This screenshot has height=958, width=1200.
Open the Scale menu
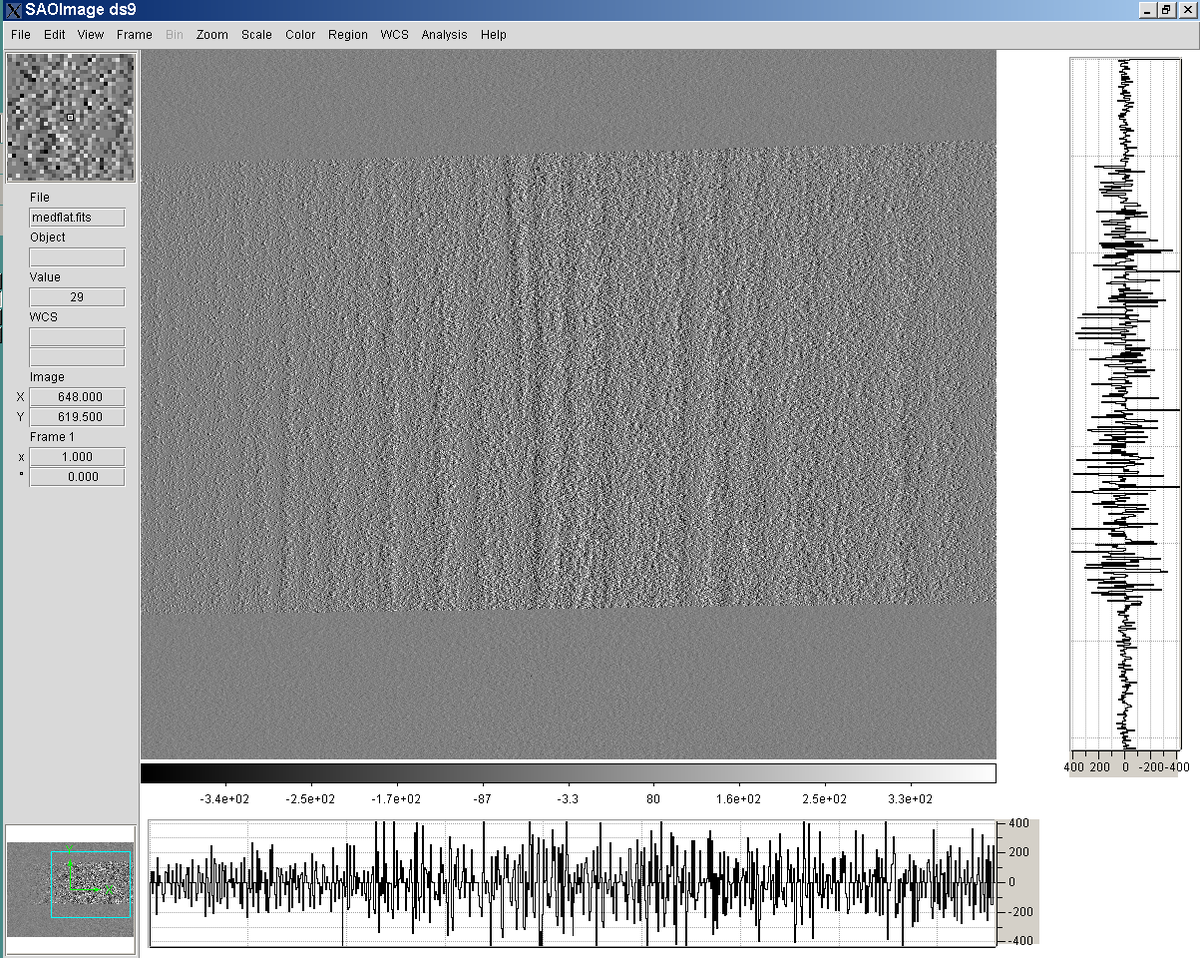coord(256,34)
